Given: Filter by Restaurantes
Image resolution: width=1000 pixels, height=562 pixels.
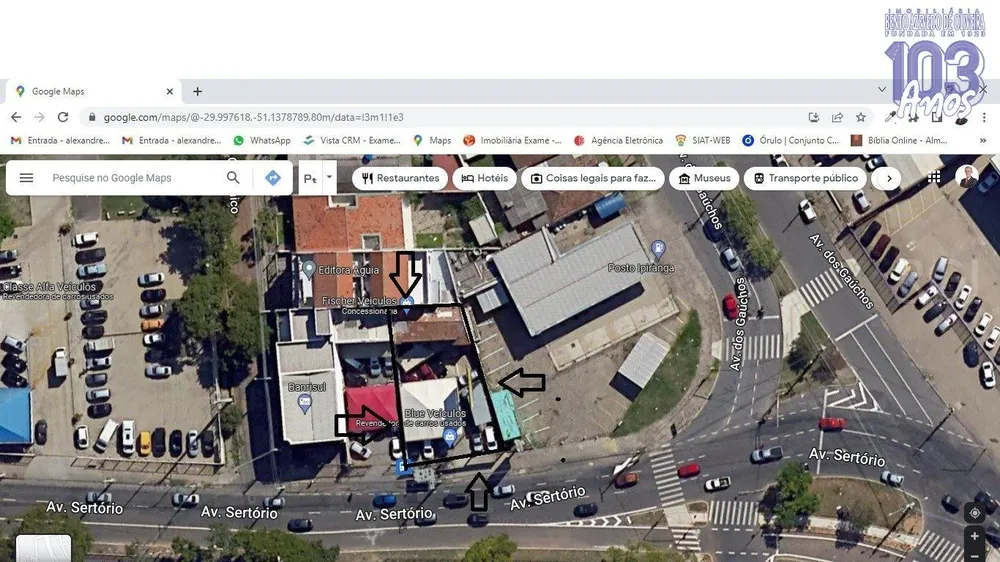Looking at the screenshot, I should click(x=400, y=178).
